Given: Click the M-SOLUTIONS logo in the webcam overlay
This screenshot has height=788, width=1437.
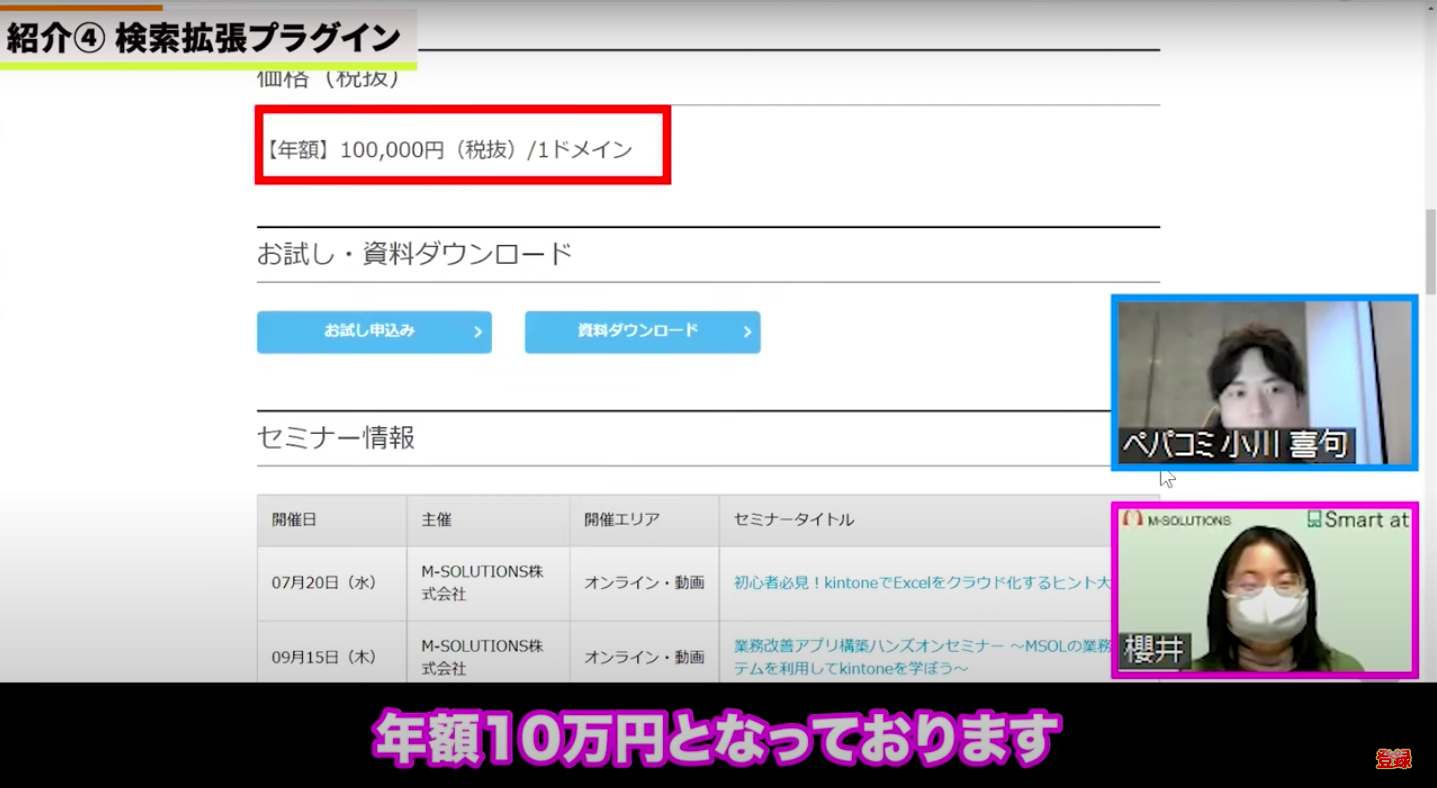Looking at the screenshot, I should coord(1177,520).
